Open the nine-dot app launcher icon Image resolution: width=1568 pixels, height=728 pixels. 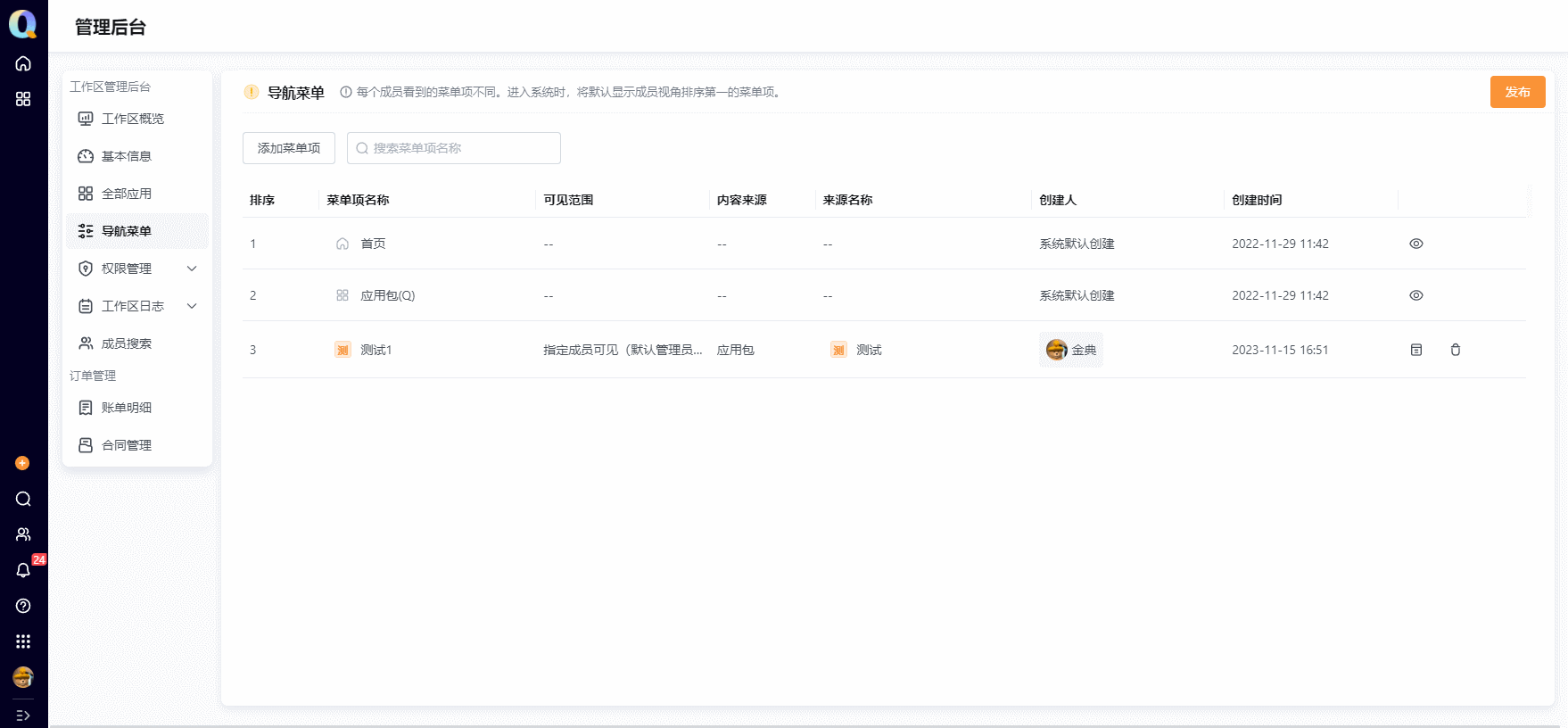23,641
